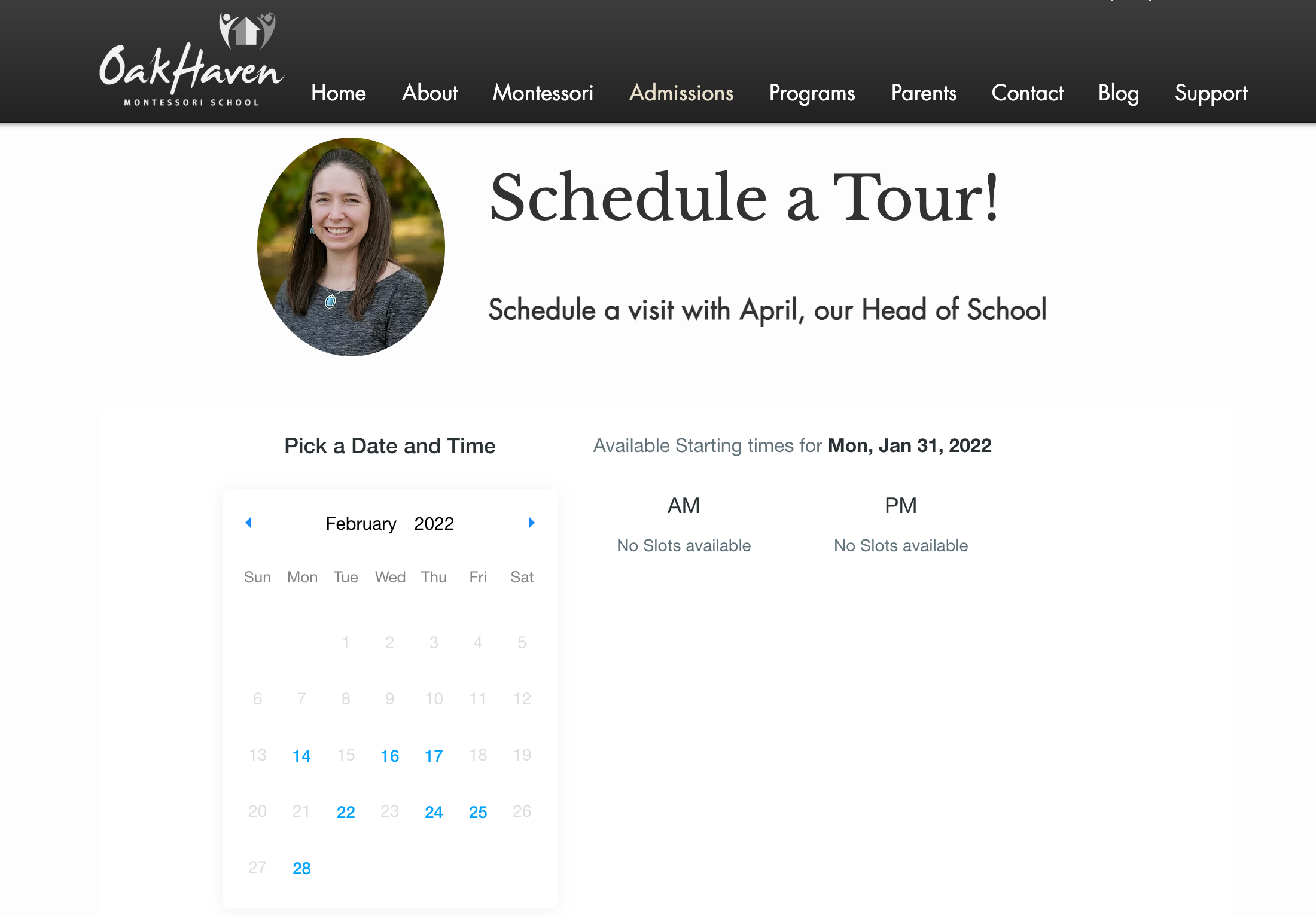Select available date February 16
Screen dimensions: 1316x916
point(390,755)
